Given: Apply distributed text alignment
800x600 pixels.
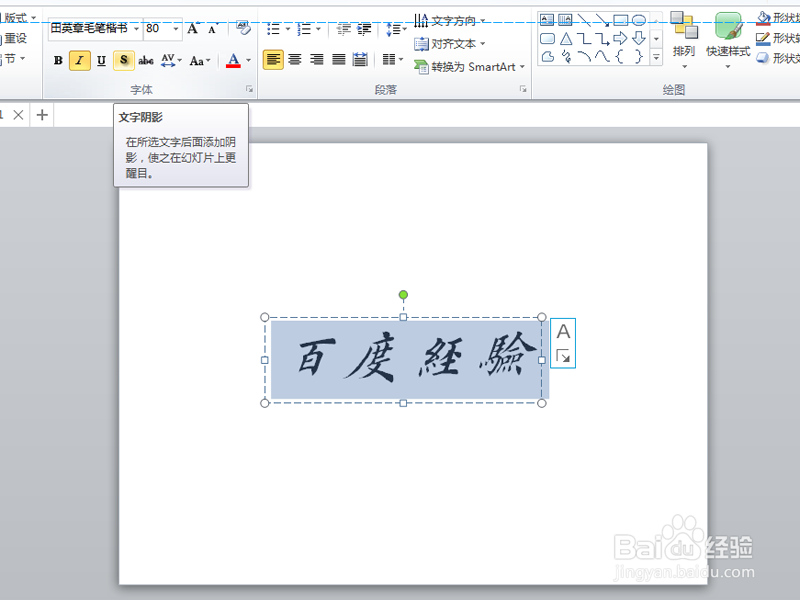Looking at the screenshot, I should [360, 60].
